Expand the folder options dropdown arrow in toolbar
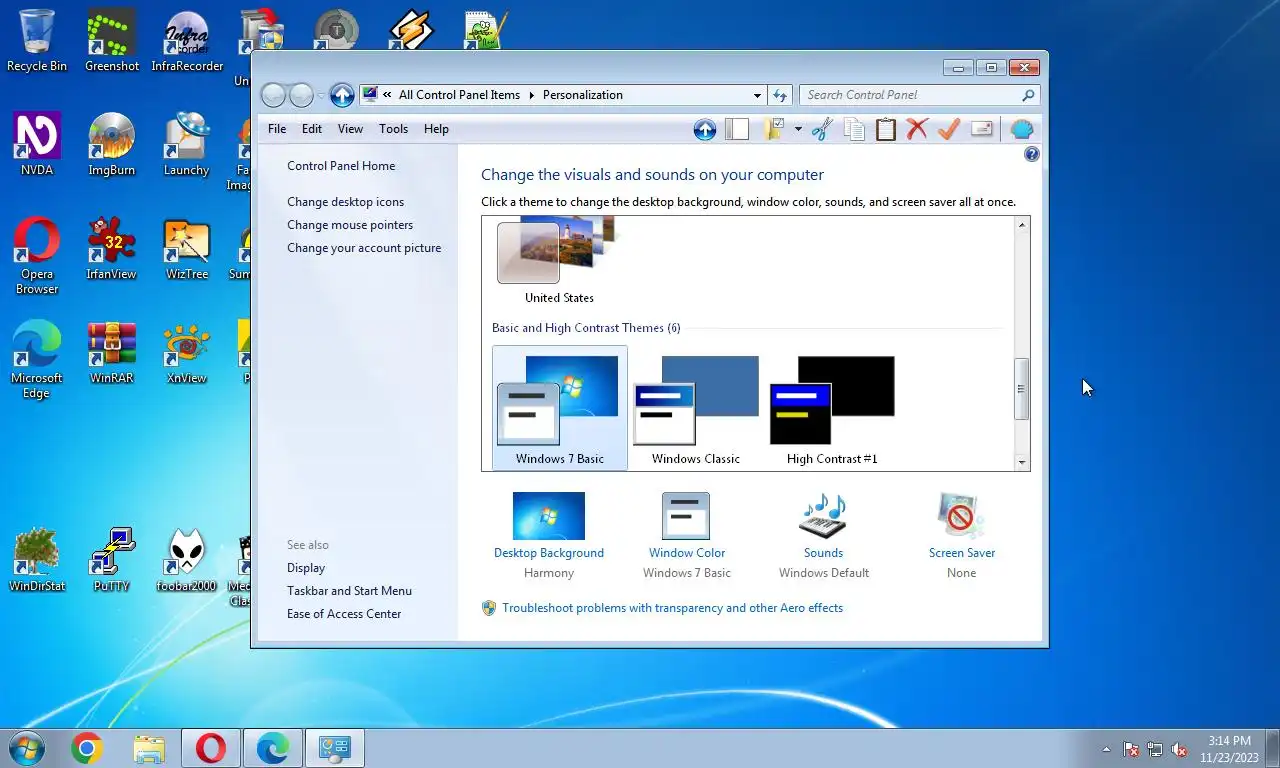Viewport: 1280px width, 768px height. coord(798,129)
